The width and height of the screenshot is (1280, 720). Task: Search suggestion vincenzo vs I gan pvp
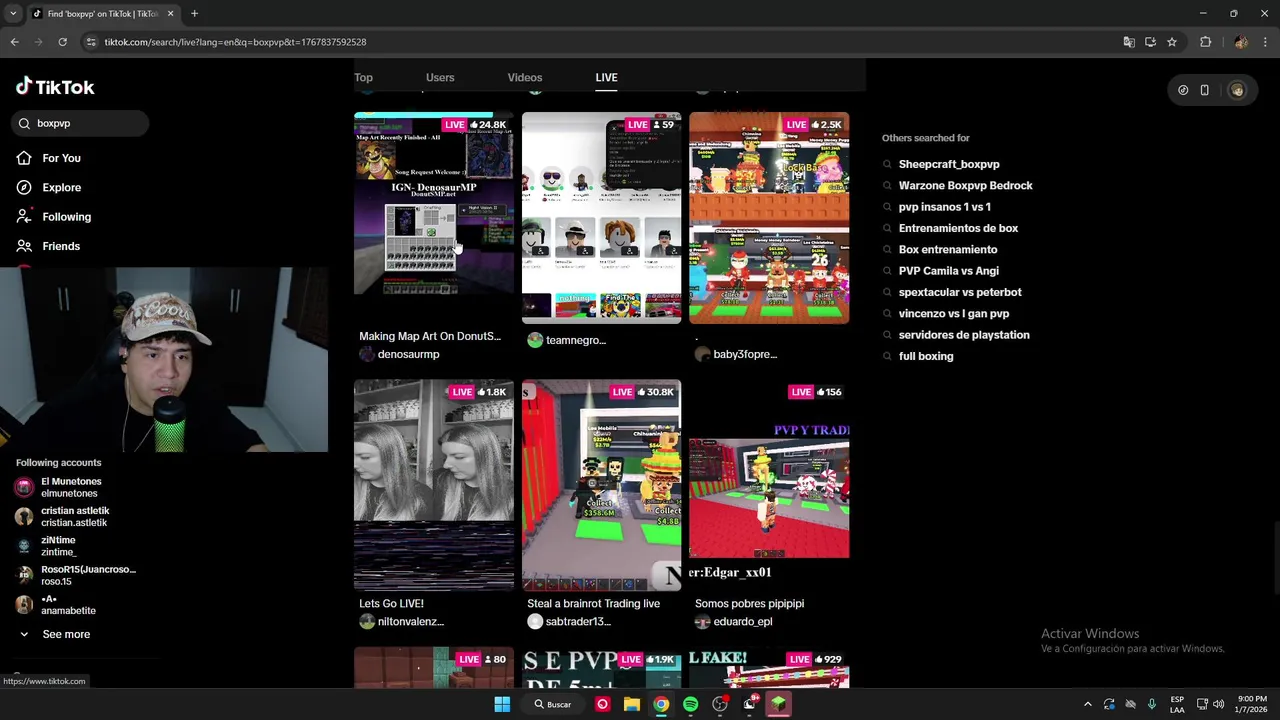[x=954, y=314]
